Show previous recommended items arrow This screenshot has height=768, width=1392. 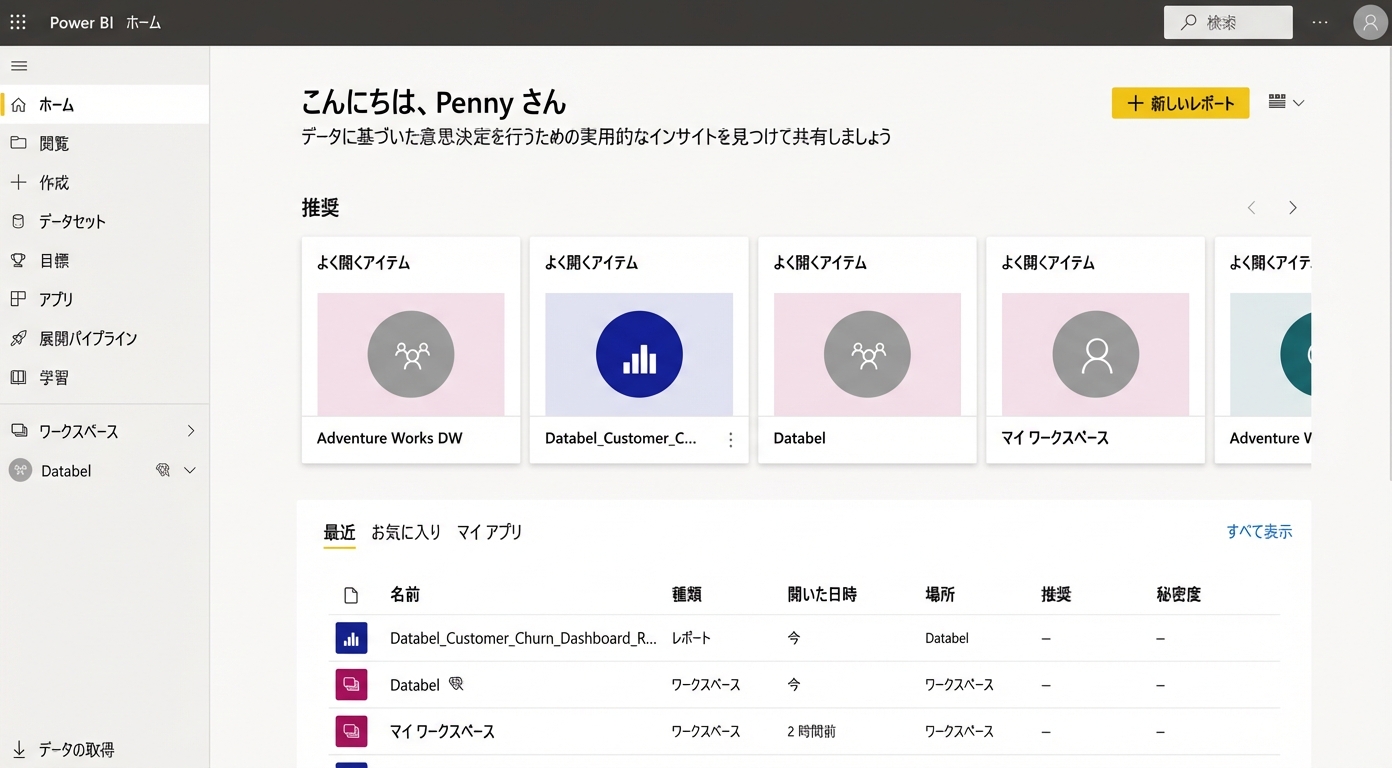tap(1251, 208)
